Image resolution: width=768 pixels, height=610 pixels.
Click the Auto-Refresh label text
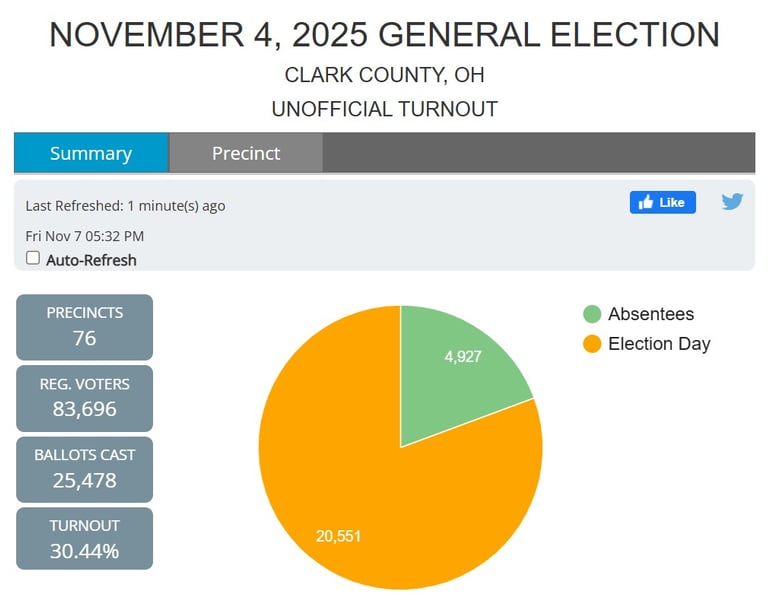click(91, 260)
